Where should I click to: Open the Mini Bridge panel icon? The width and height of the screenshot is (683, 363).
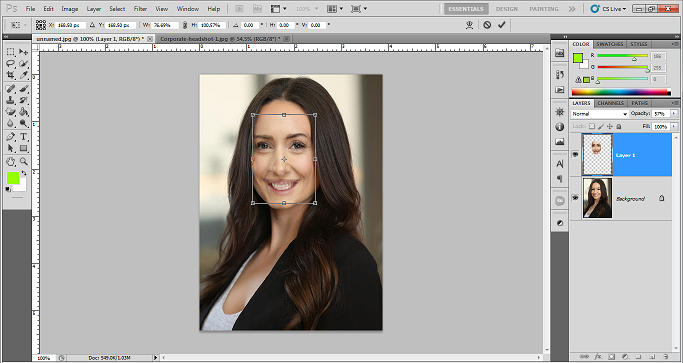click(x=560, y=53)
